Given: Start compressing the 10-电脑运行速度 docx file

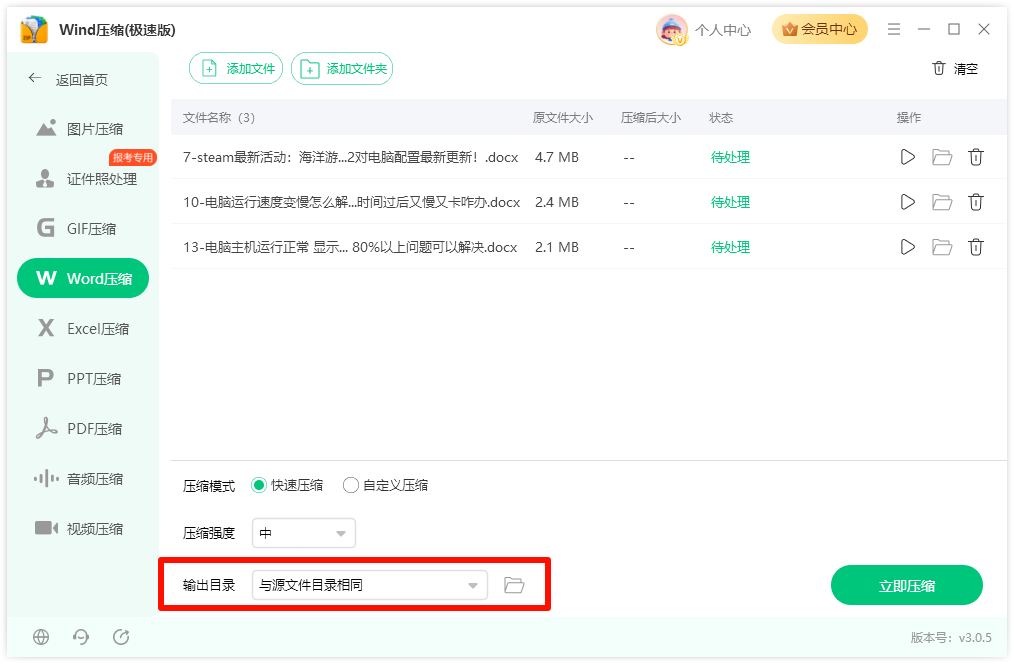Looking at the screenshot, I should click(907, 202).
